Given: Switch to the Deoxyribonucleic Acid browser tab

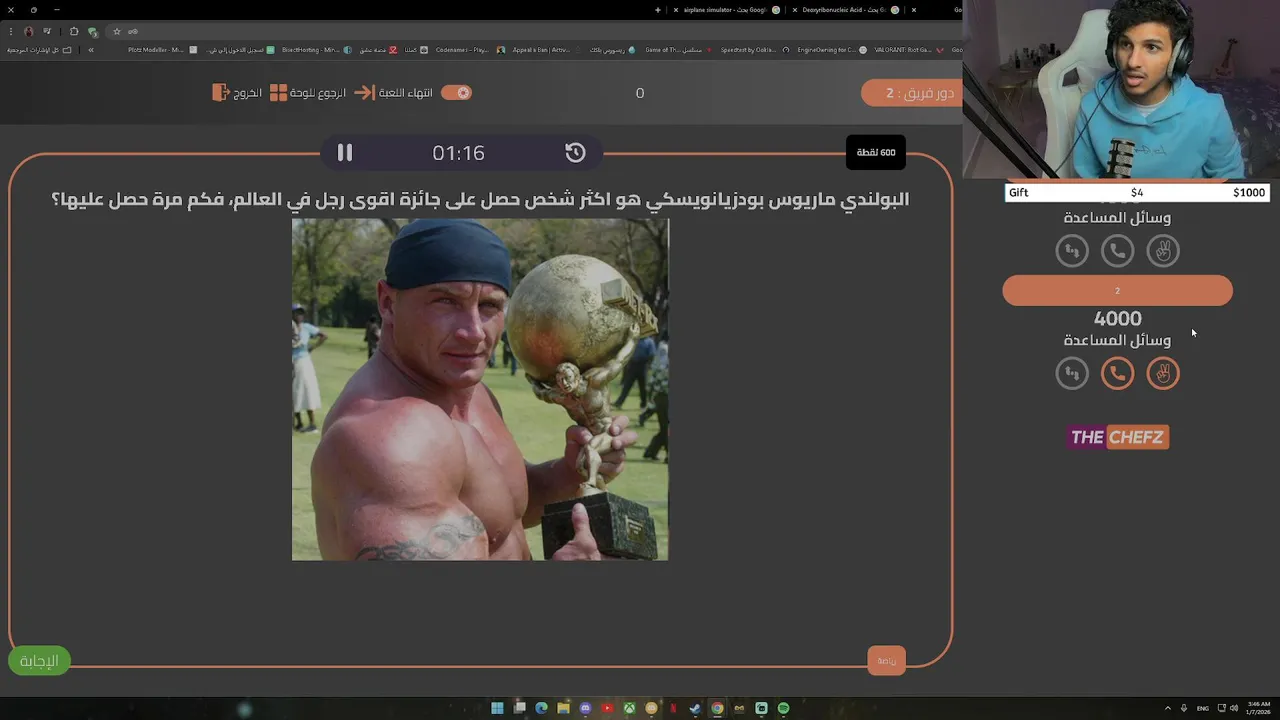Looking at the screenshot, I should 845,10.
